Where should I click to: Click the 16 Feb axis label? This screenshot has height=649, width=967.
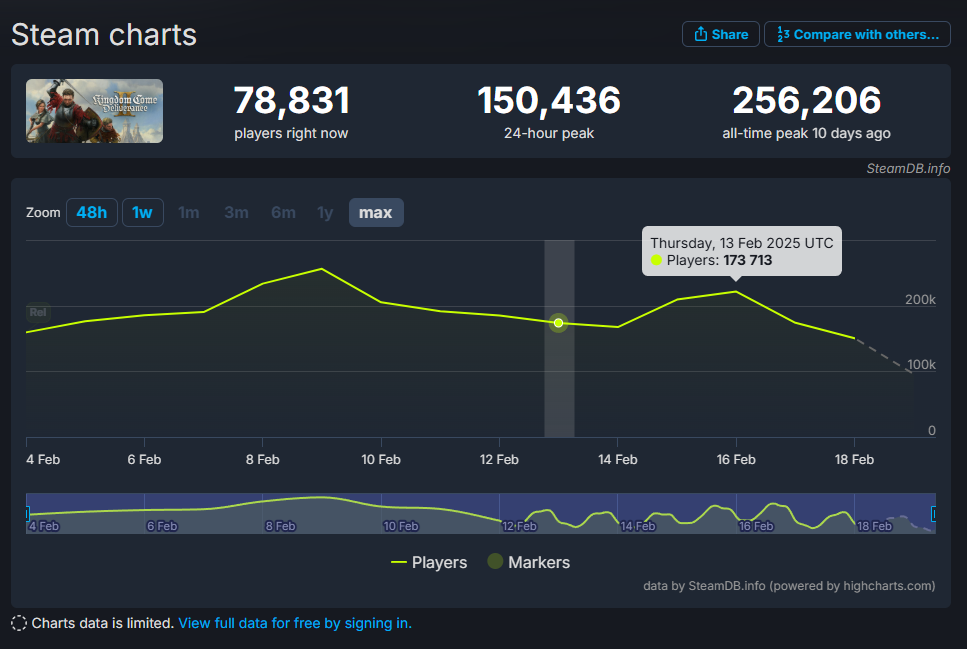(x=736, y=460)
